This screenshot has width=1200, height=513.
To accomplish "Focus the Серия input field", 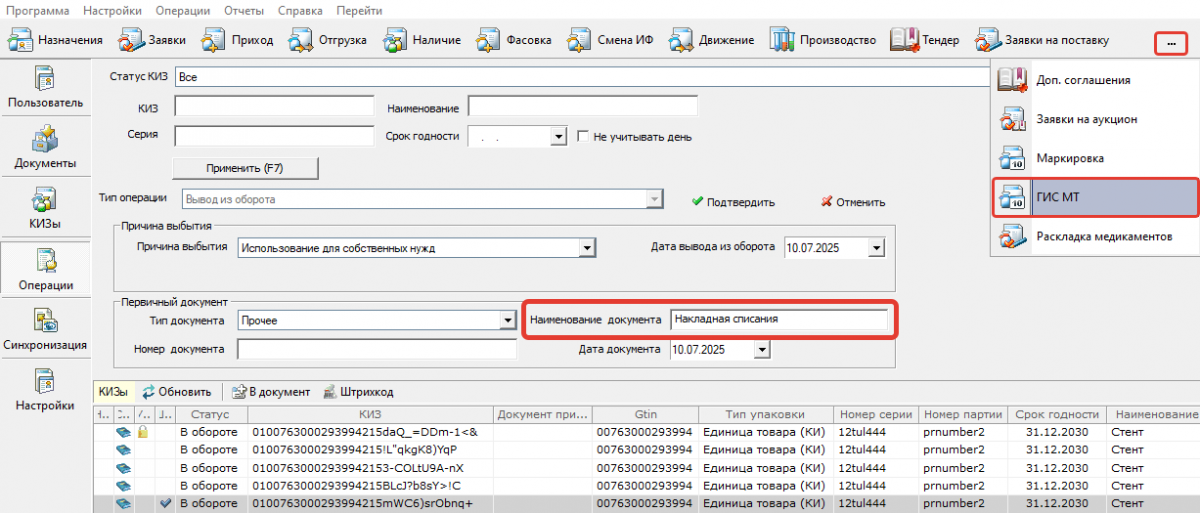I will coord(274,136).
